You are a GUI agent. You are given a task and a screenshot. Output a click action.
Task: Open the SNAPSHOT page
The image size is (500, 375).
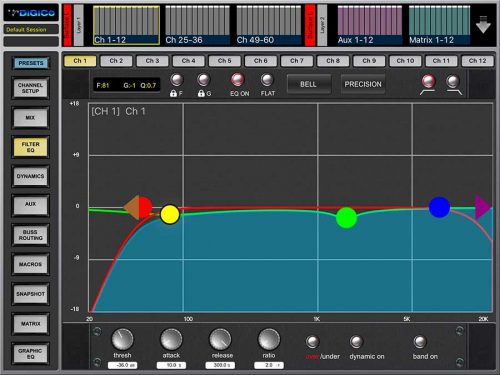coord(31,294)
